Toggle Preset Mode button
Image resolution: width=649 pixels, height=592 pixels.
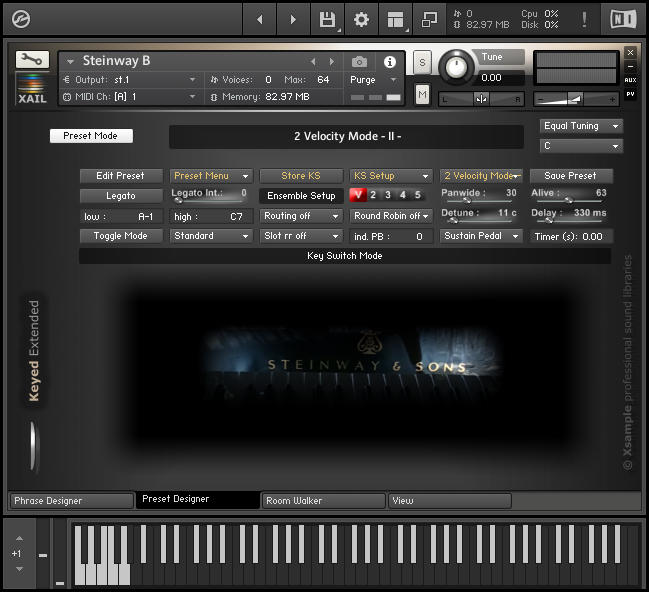point(91,136)
